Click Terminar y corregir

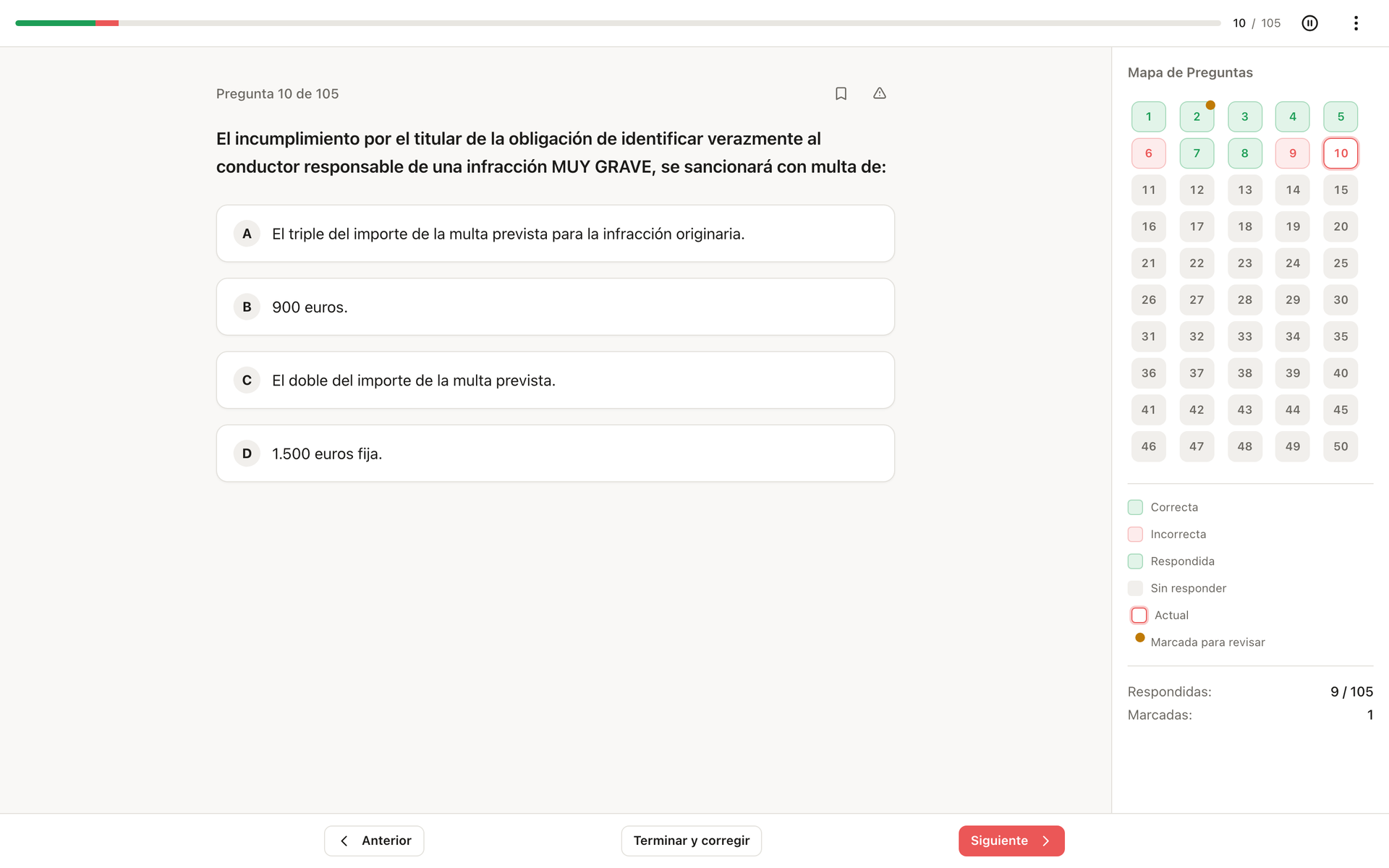(691, 841)
